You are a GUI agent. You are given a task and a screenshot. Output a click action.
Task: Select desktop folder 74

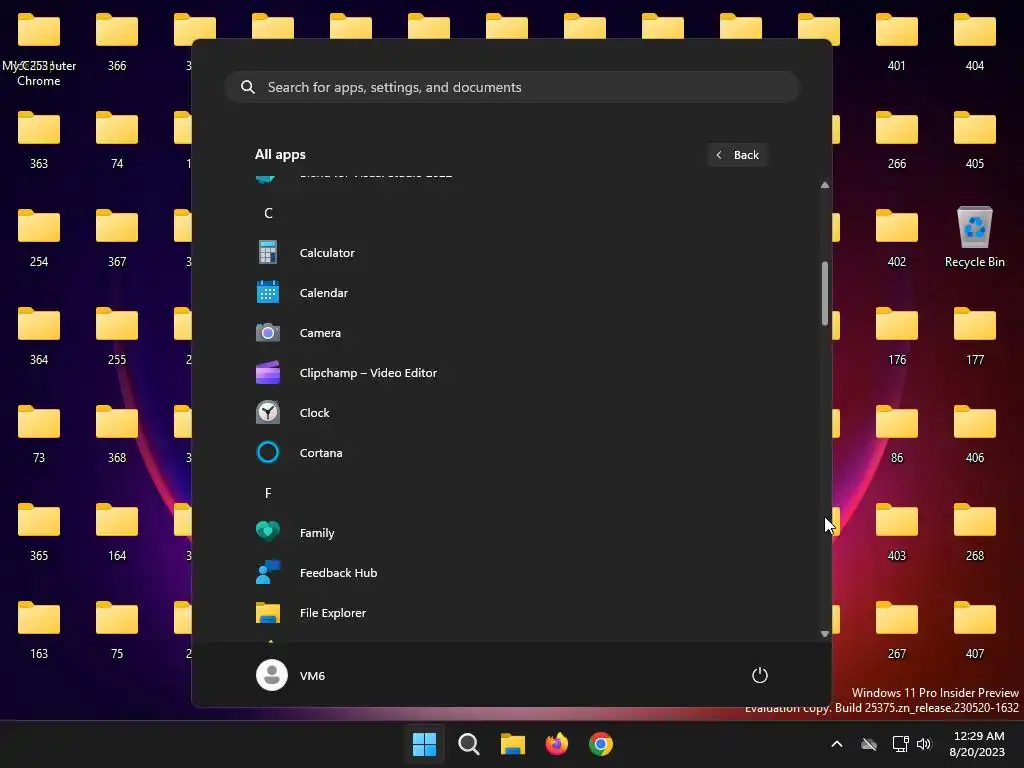pyautogui.click(x=117, y=139)
